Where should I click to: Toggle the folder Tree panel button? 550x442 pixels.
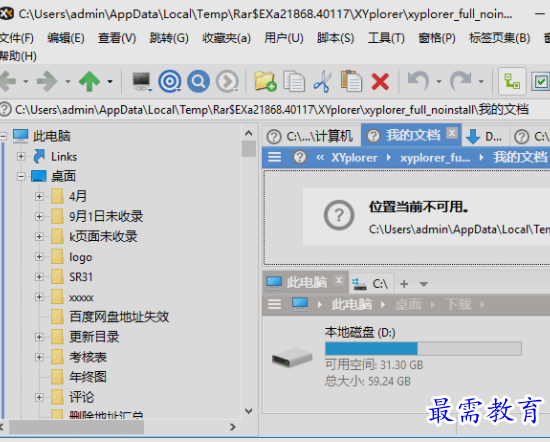[512, 81]
